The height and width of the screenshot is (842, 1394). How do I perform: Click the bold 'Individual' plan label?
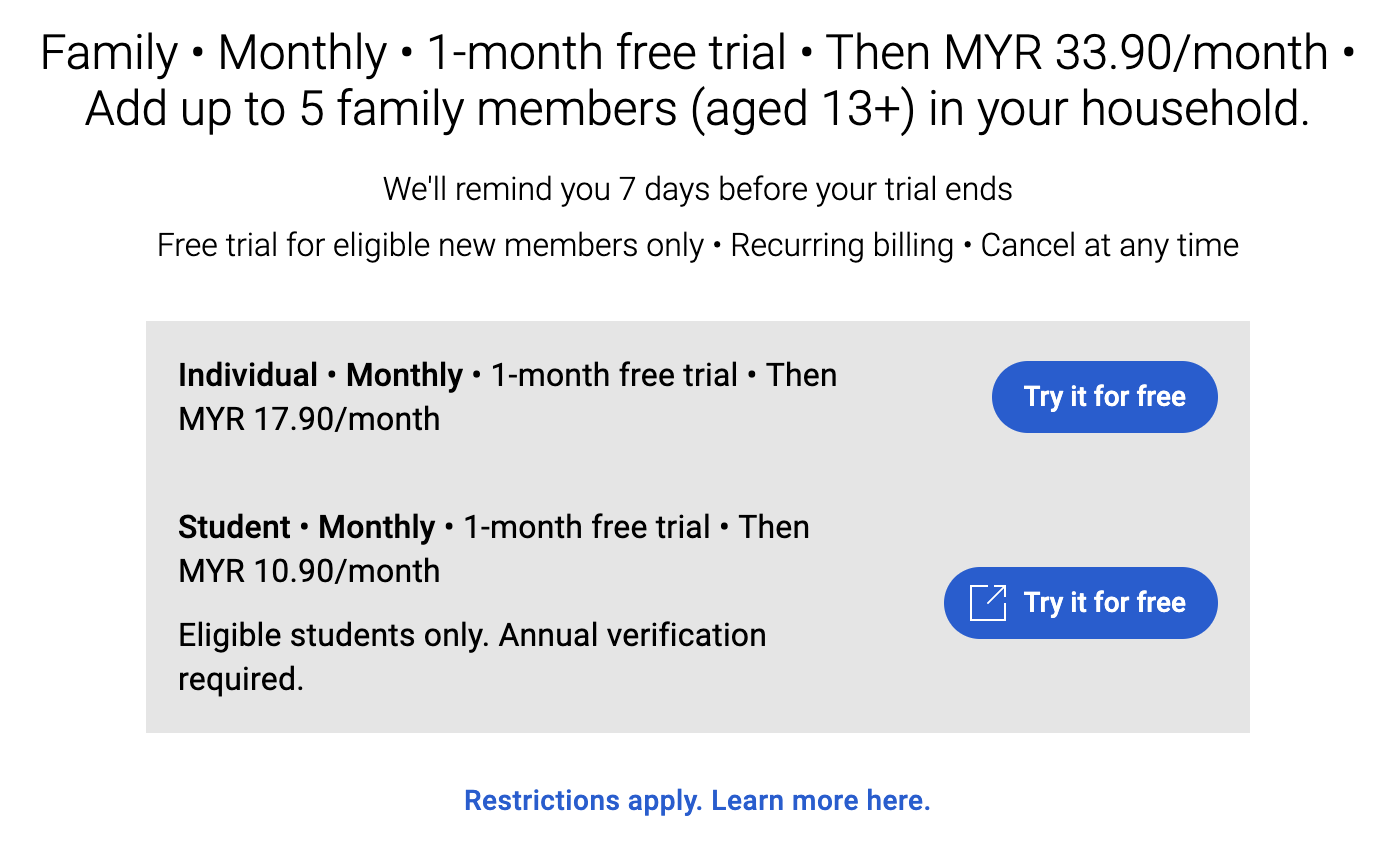247,376
